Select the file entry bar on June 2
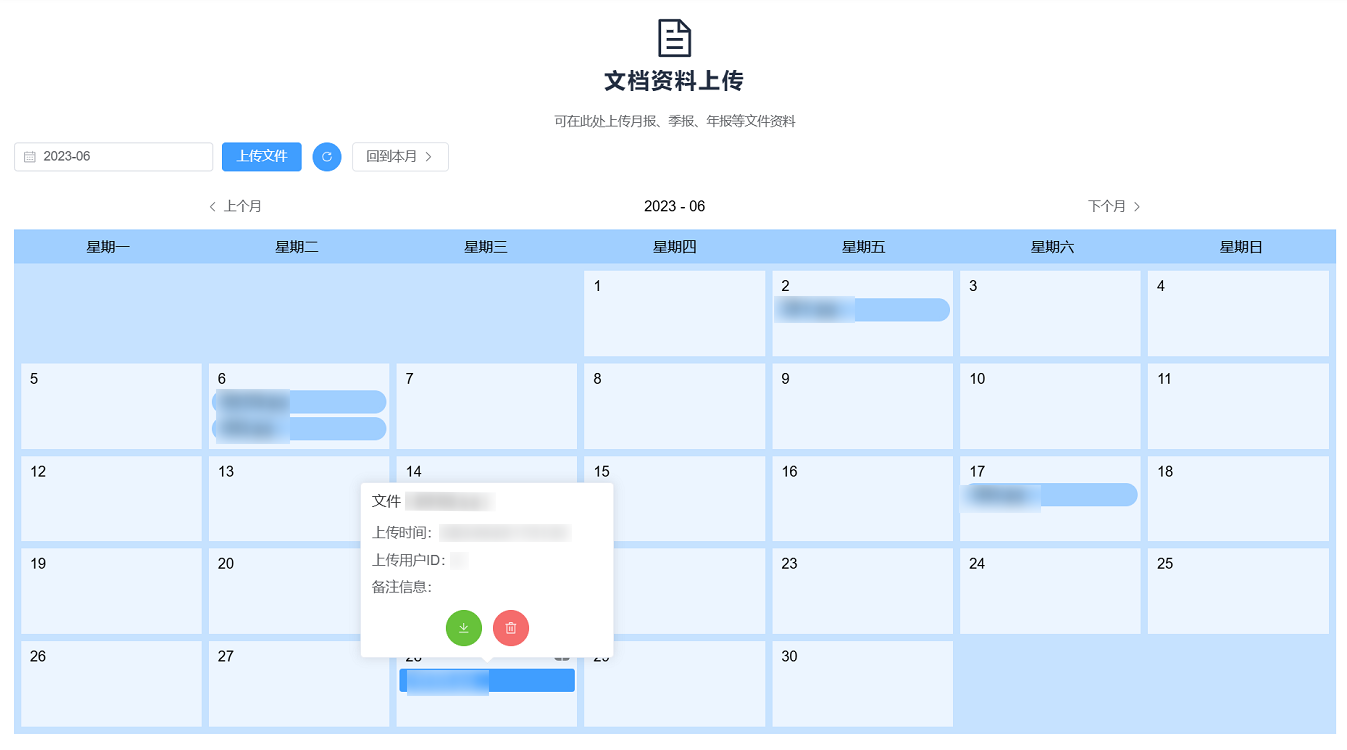The width and height of the screenshot is (1347, 750). [x=862, y=310]
